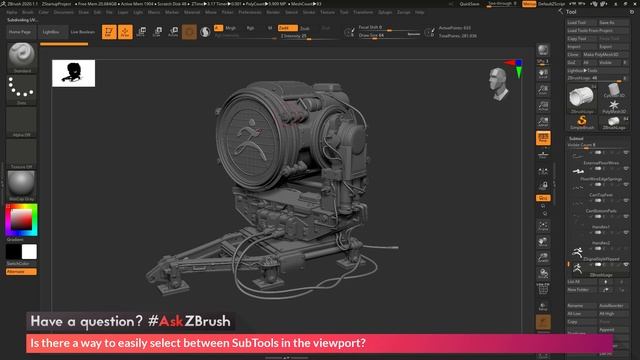Open the Document menu
This screenshot has height=360, width=640.
point(64,12)
